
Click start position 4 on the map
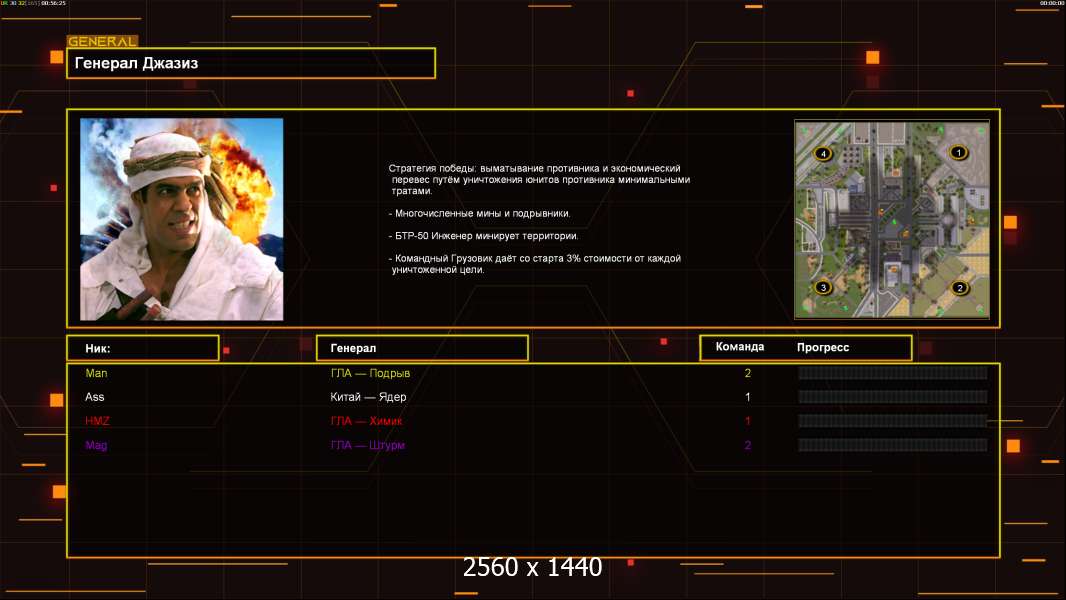click(823, 154)
